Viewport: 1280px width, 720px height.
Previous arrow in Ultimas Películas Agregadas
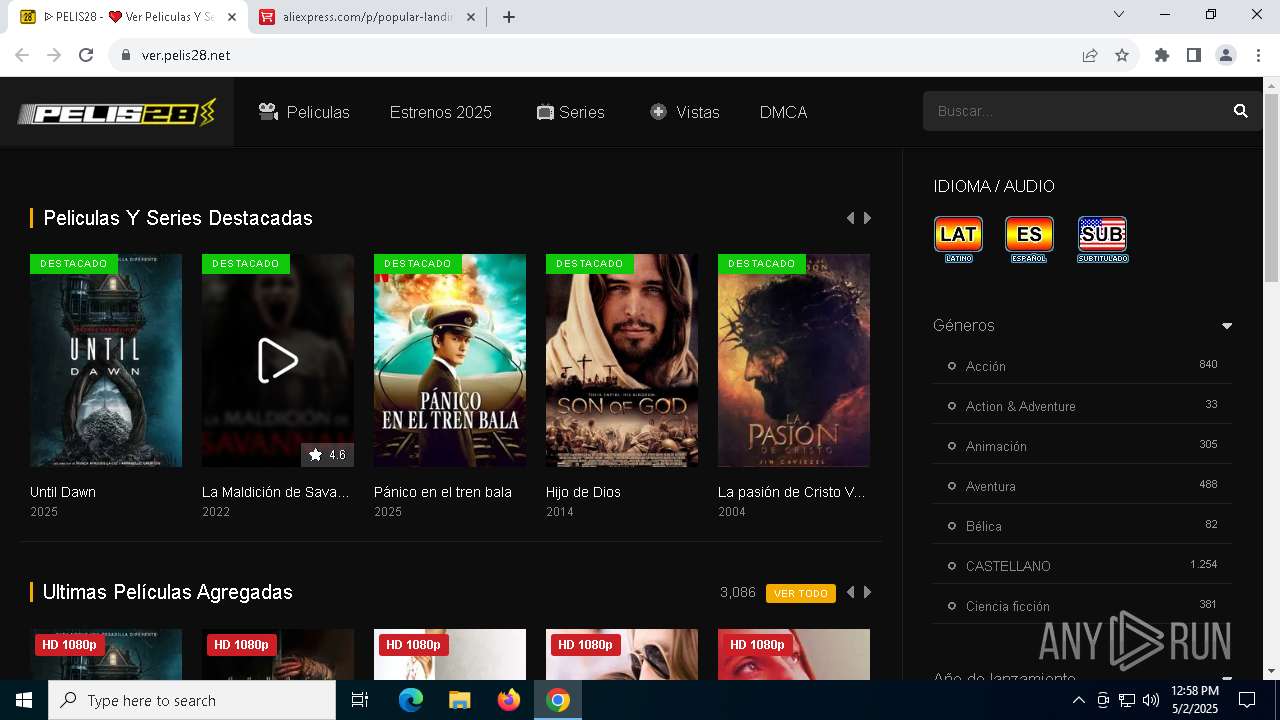pyautogui.click(x=850, y=592)
